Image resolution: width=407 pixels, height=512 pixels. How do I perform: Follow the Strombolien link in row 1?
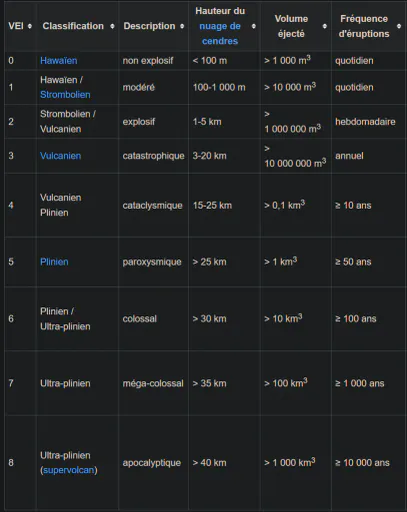65,95
